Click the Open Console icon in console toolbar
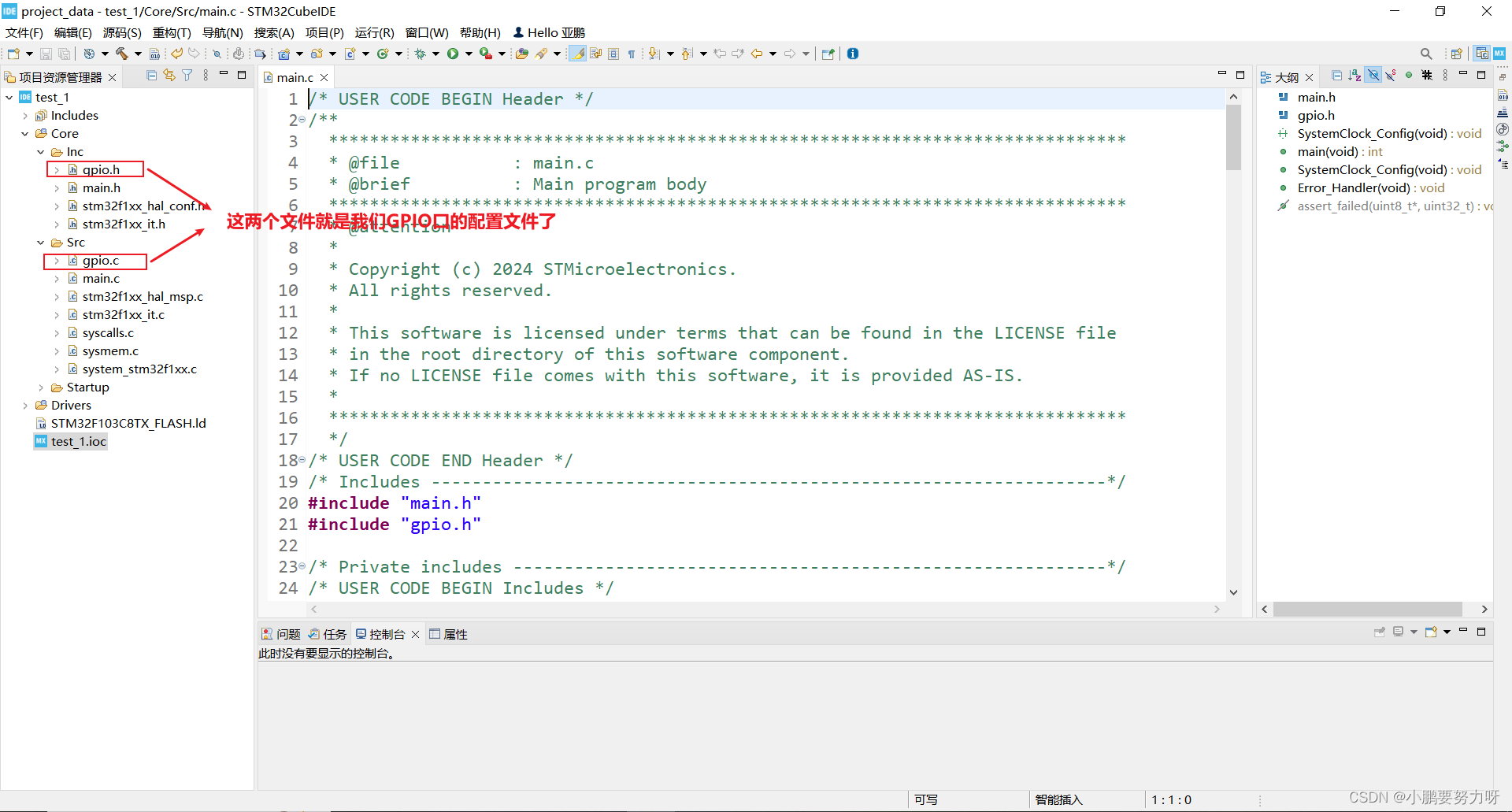 (1431, 632)
